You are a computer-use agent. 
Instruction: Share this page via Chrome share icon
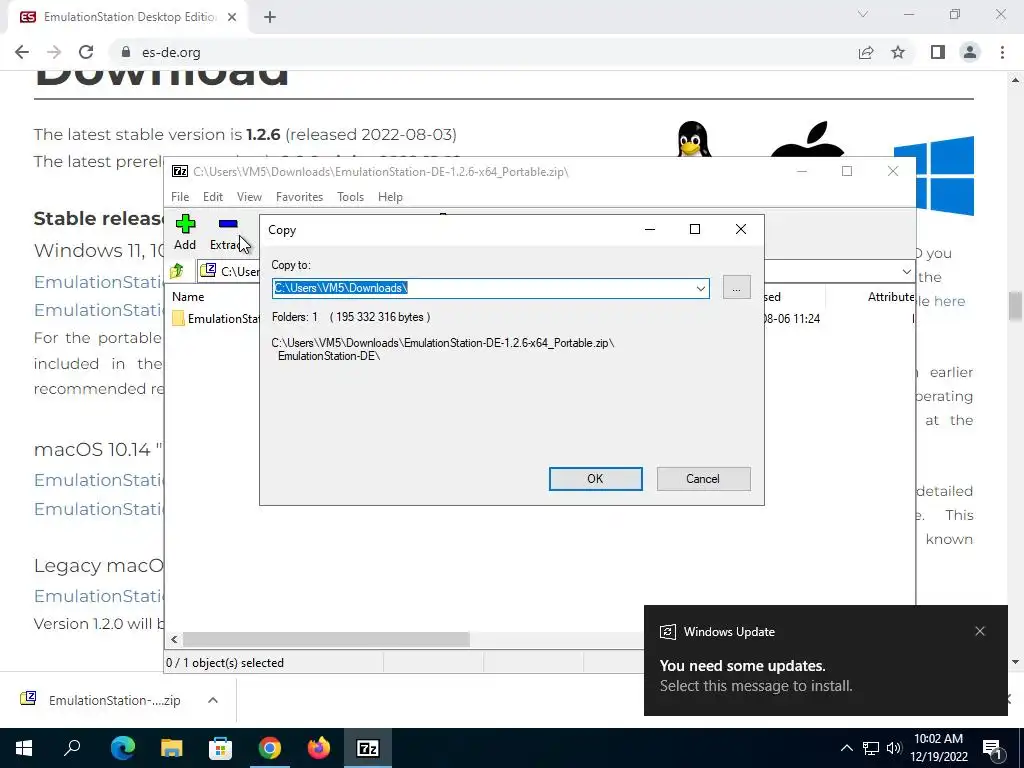click(866, 52)
